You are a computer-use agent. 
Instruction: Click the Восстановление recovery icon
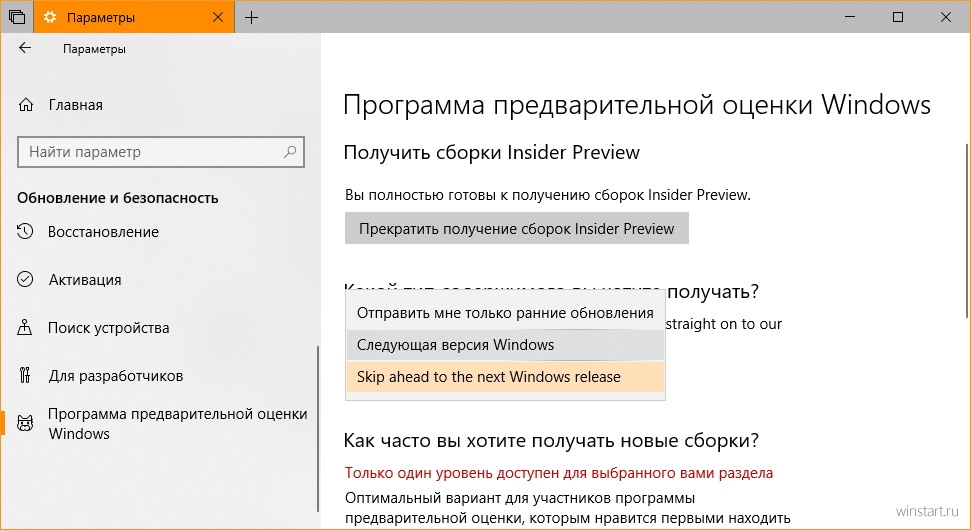click(25, 232)
